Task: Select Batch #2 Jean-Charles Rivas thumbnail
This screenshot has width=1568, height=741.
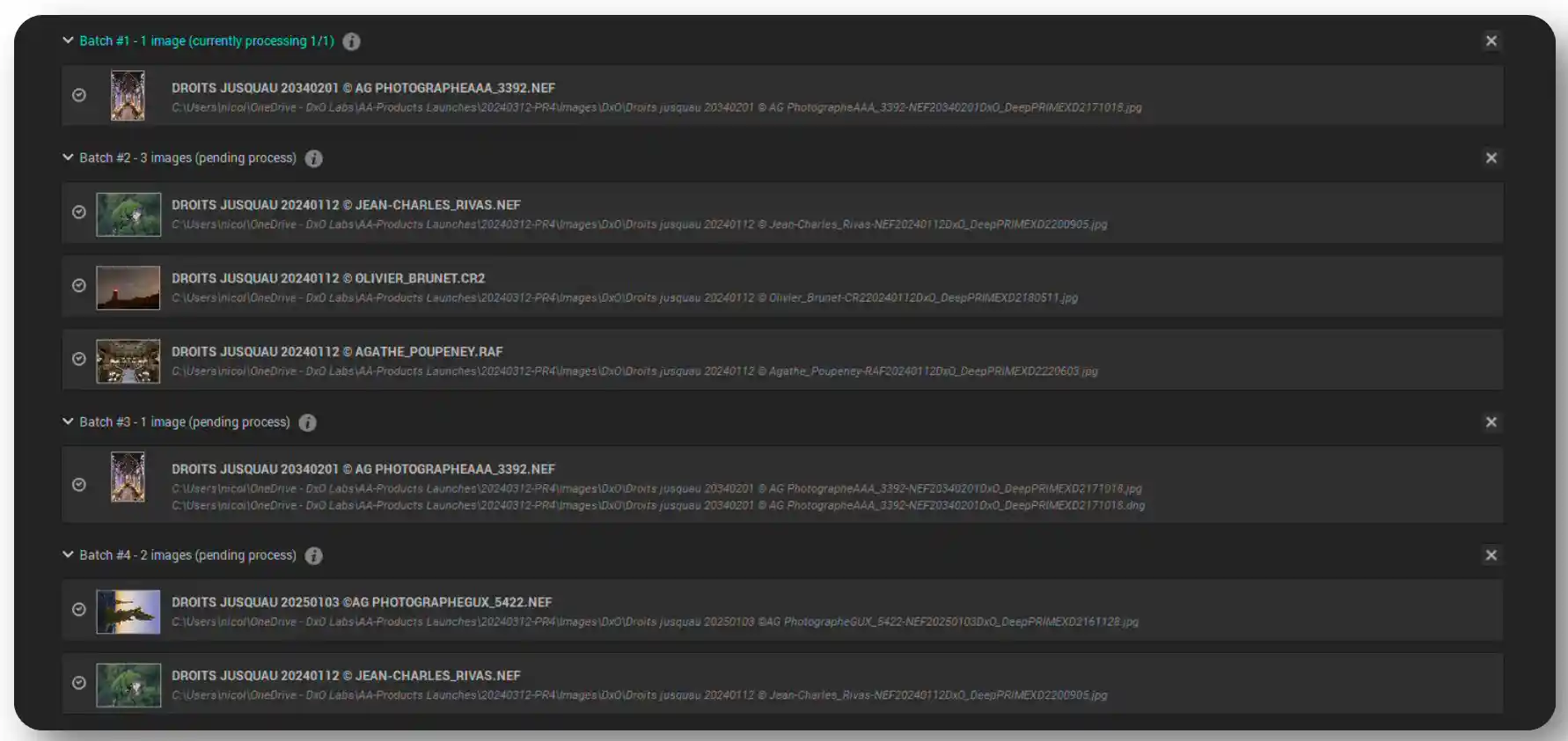Action: click(128, 214)
